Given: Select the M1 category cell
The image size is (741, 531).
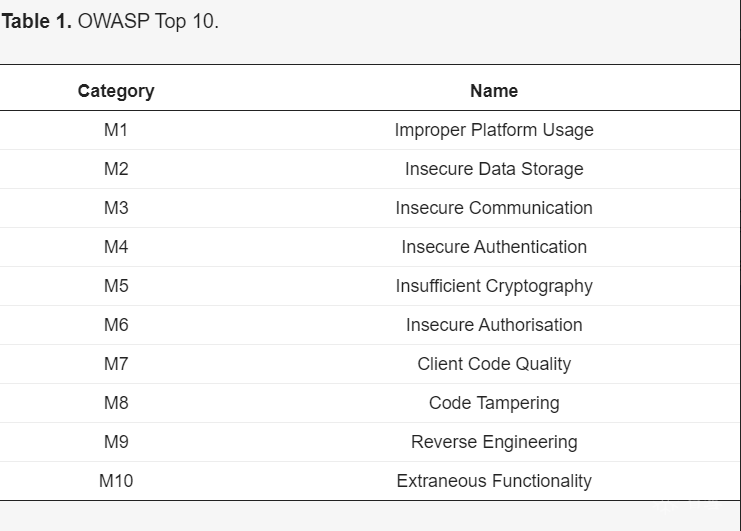Looking at the screenshot, I should click(116, 130).
